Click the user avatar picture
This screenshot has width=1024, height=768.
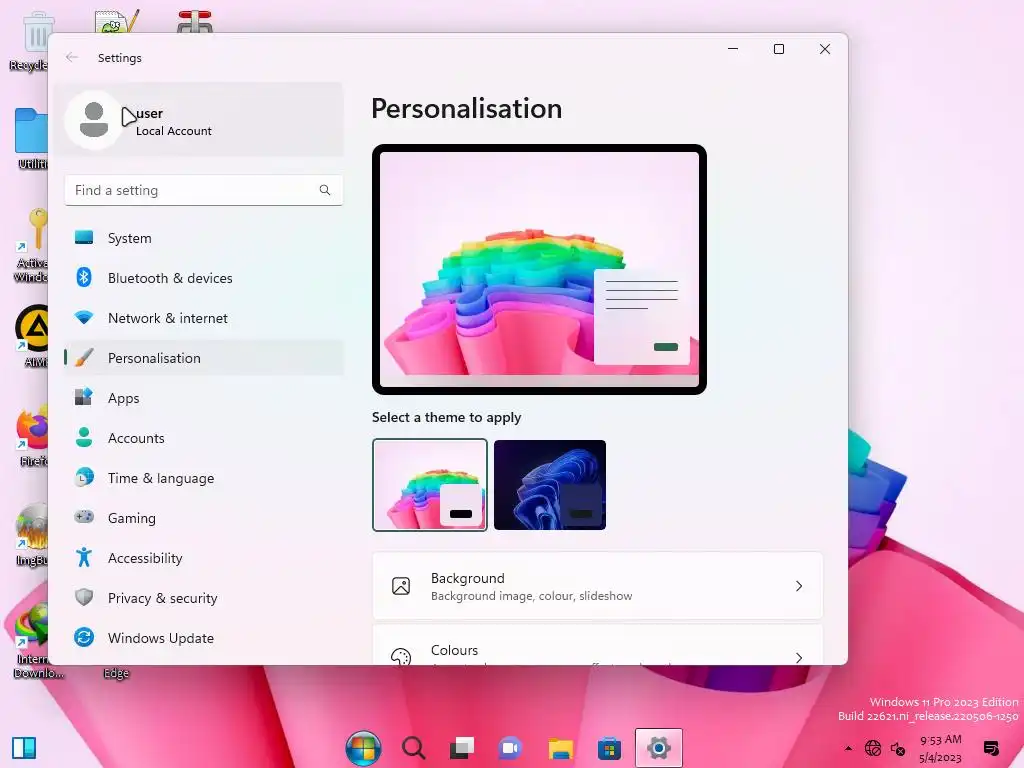click(x=94, y=120)
